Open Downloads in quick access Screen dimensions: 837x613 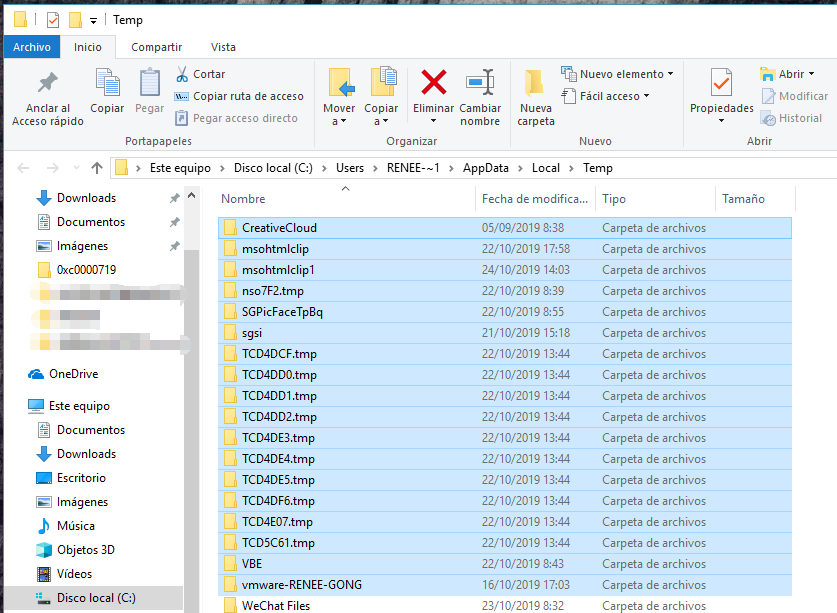click(x=86, y=198)
